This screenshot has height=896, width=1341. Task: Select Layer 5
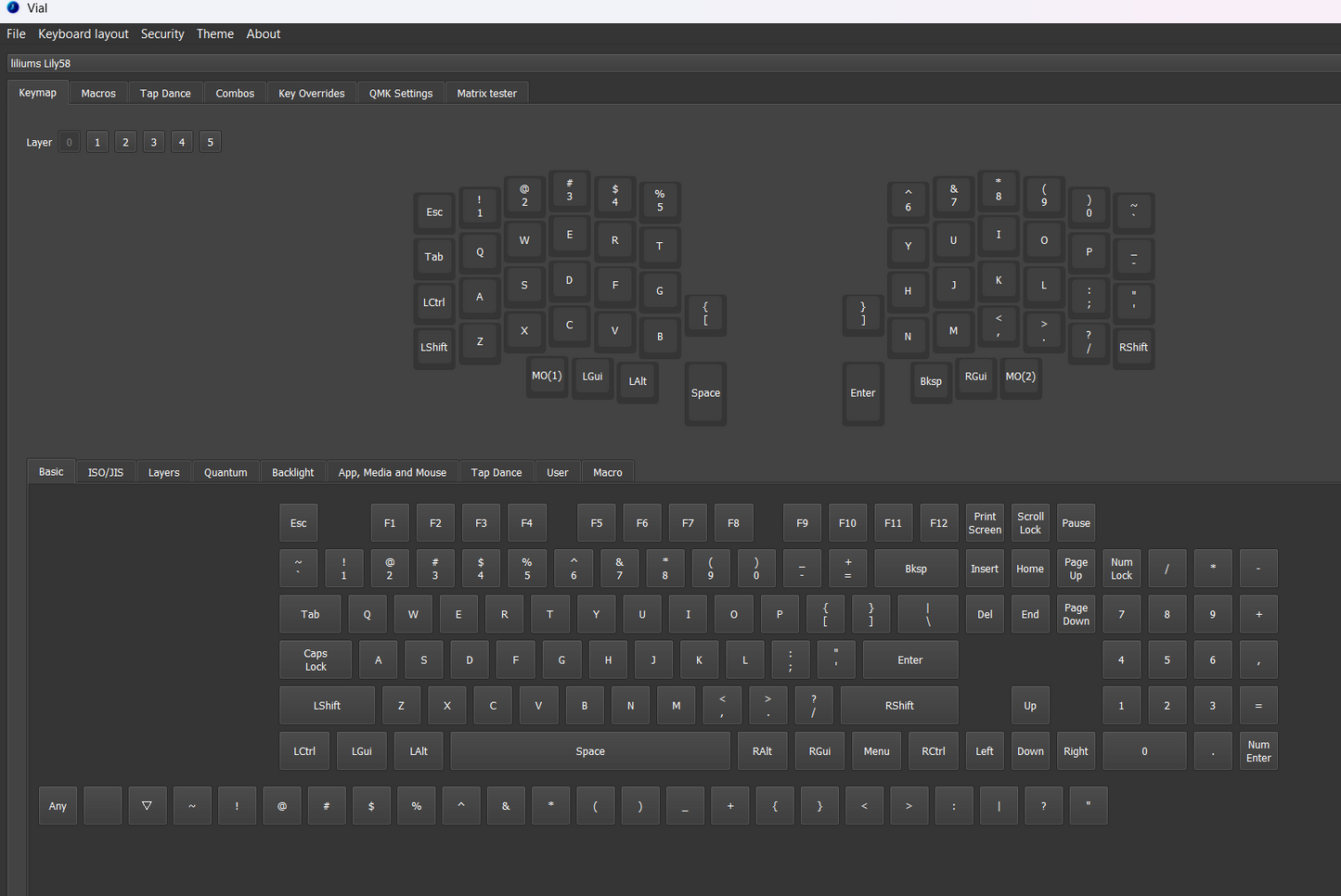click(x=210, y=141)
